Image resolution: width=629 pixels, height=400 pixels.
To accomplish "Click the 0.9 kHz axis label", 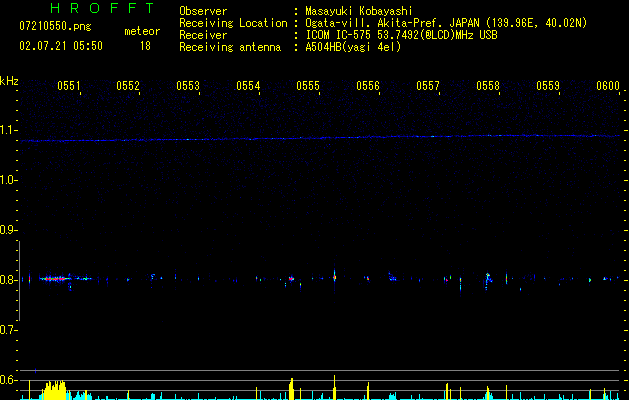I will point(8,230).
